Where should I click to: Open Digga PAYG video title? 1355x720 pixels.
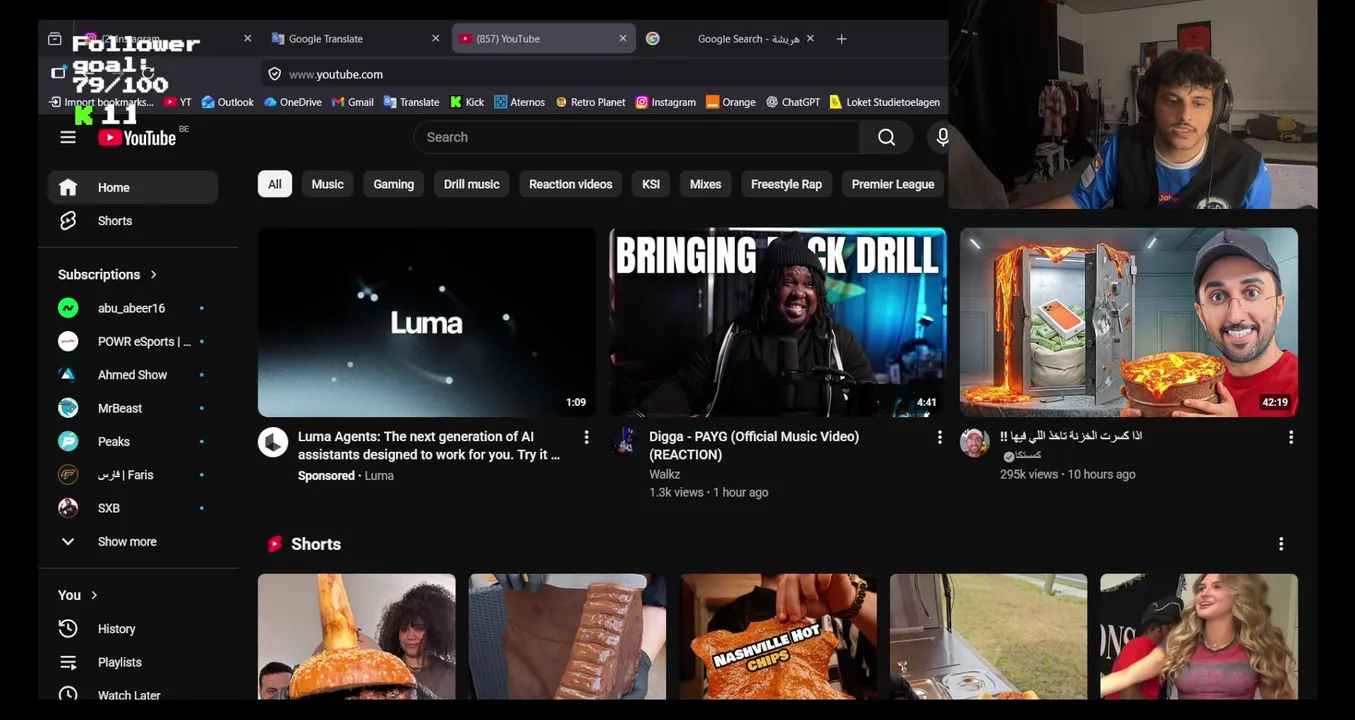(x=754, y=446)
